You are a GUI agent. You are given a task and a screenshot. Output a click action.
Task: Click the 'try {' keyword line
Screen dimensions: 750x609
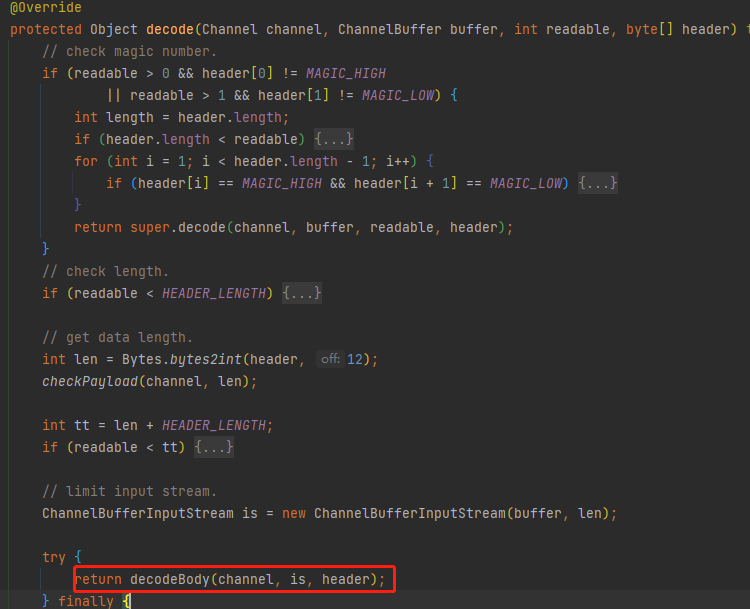tap(62, 557)
